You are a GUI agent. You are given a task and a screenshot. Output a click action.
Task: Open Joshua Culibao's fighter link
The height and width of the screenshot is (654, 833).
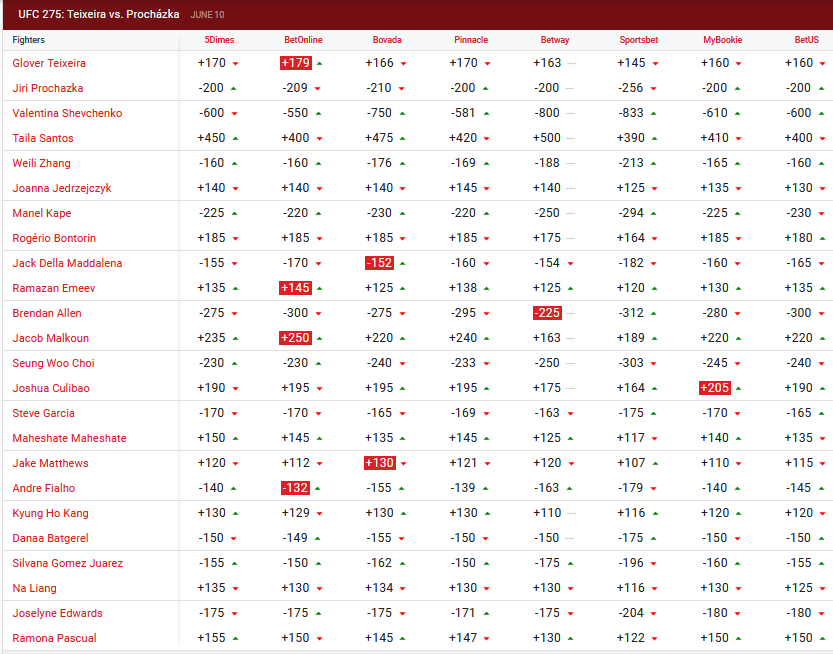[x=51, y=388]
